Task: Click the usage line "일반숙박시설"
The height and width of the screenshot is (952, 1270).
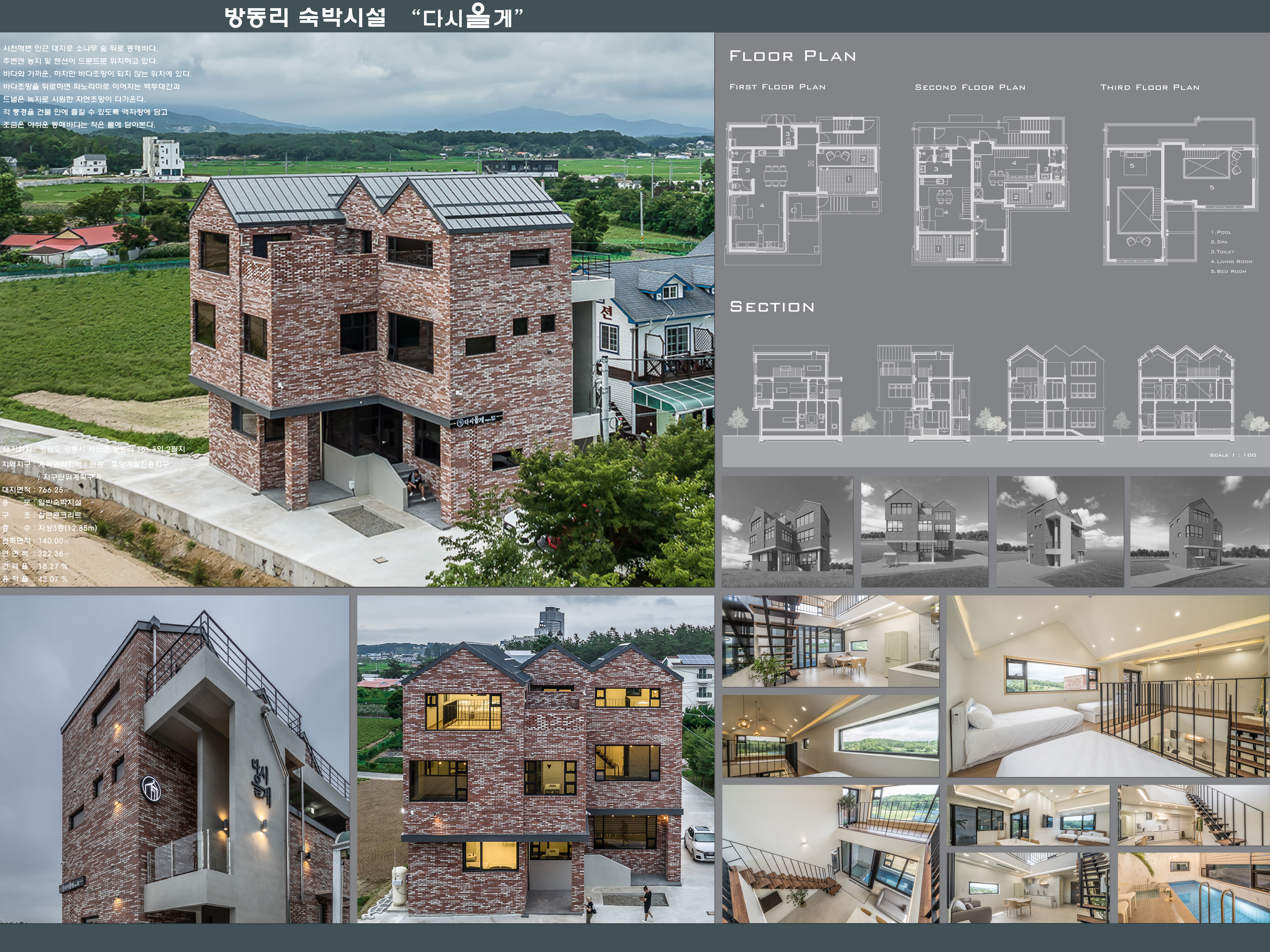Action: pyautogui.click(x=60, y=503)
